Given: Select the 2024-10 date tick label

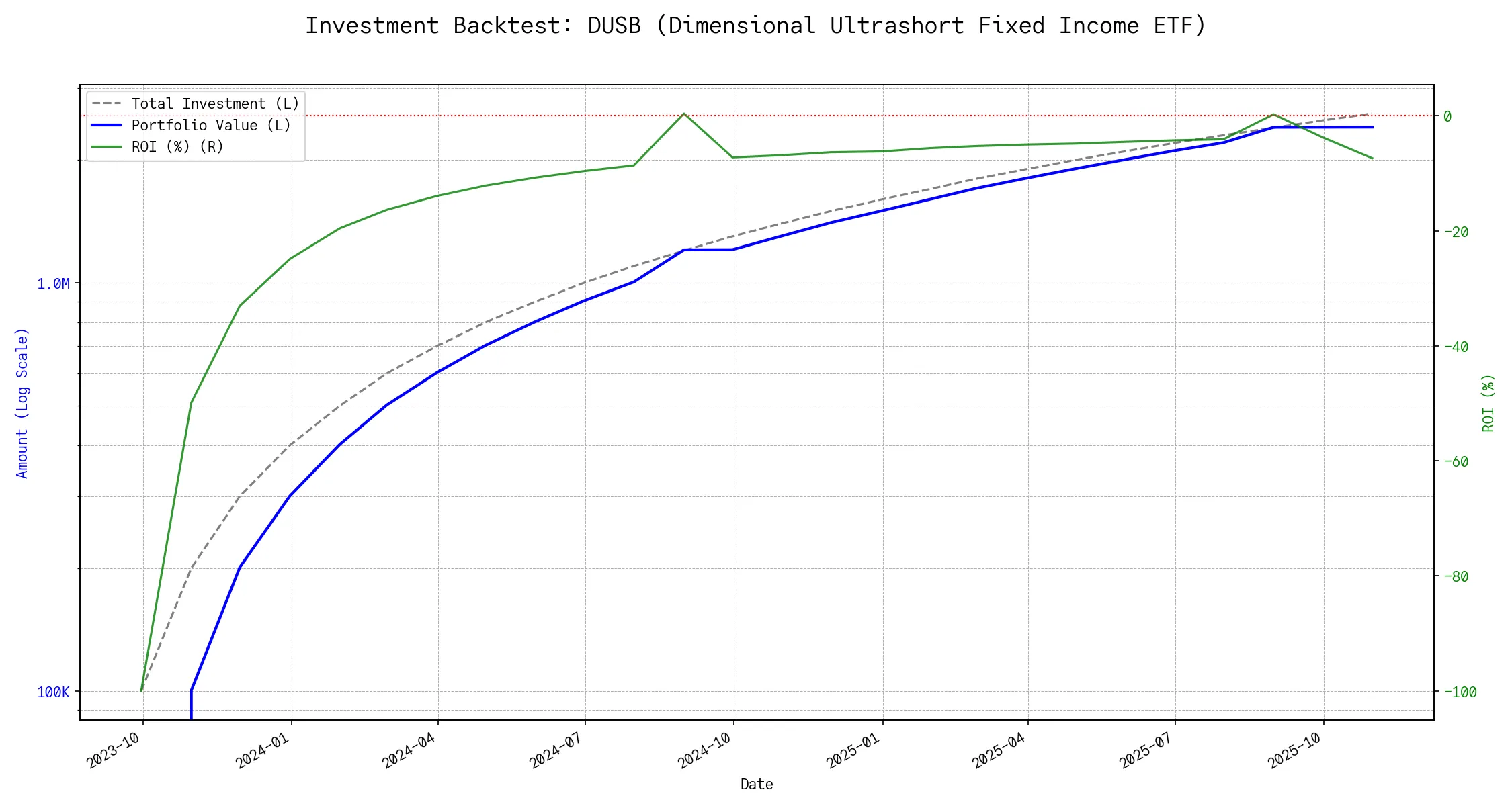Looking at the screenshot, I should pos(704,750).
